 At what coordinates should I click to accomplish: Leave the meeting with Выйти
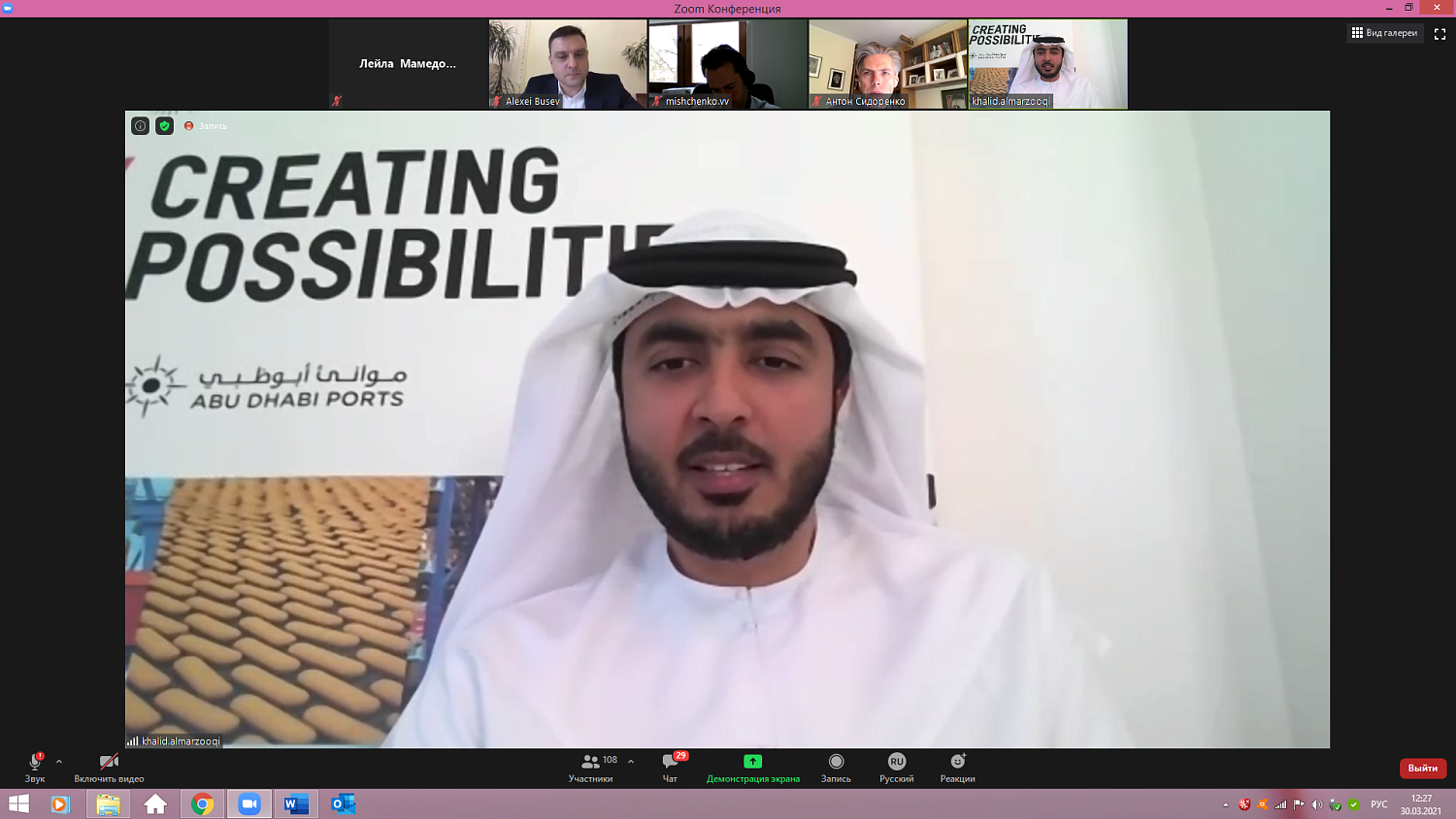tap(1423, 769)
